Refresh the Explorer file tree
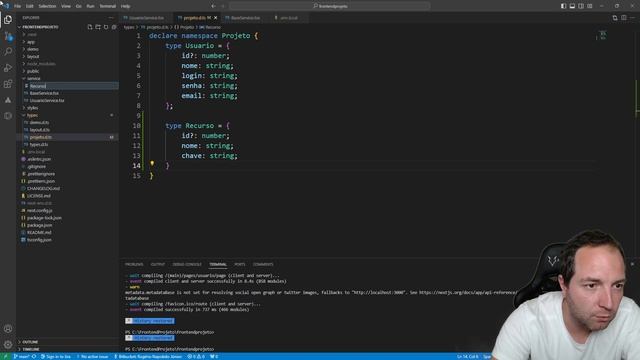 pos(106,27)
